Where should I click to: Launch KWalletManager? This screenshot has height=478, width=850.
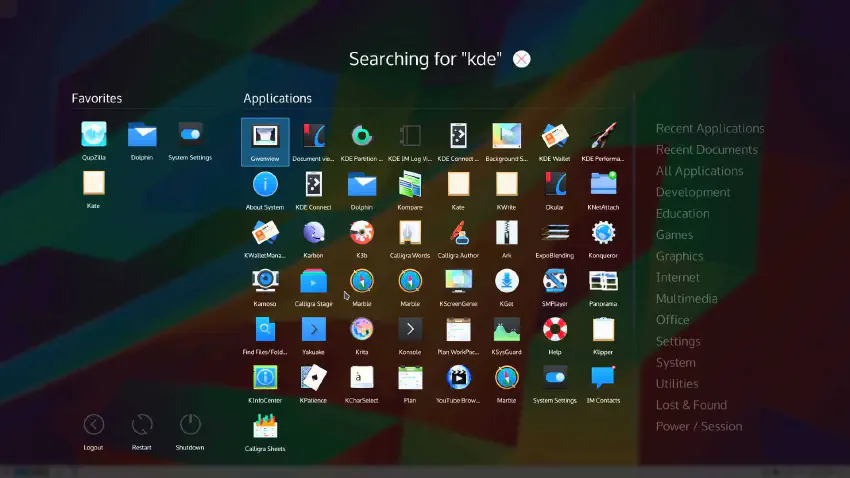[x=265, y=238]
